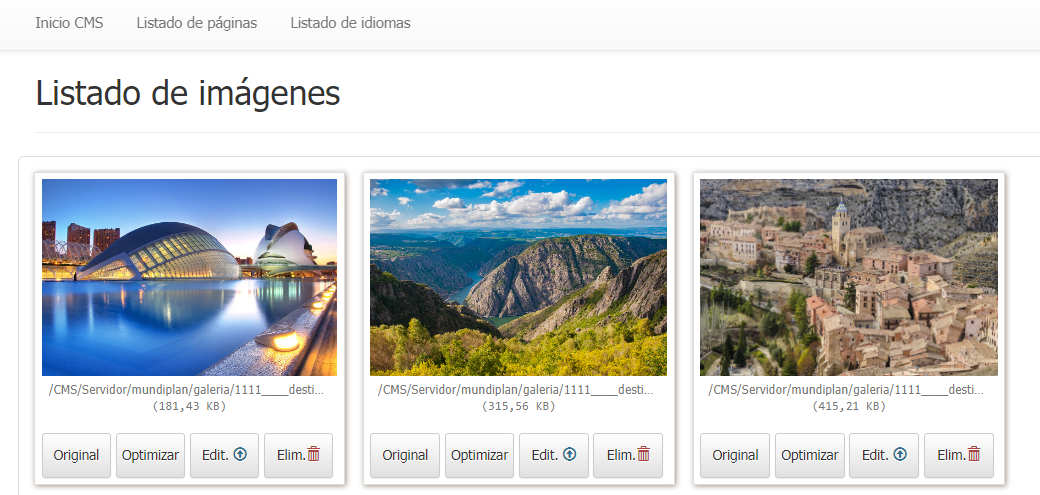The image size is (1040, 495).
Task: Click Edit. on the 415,21 KB image
Action: (884, 455)
